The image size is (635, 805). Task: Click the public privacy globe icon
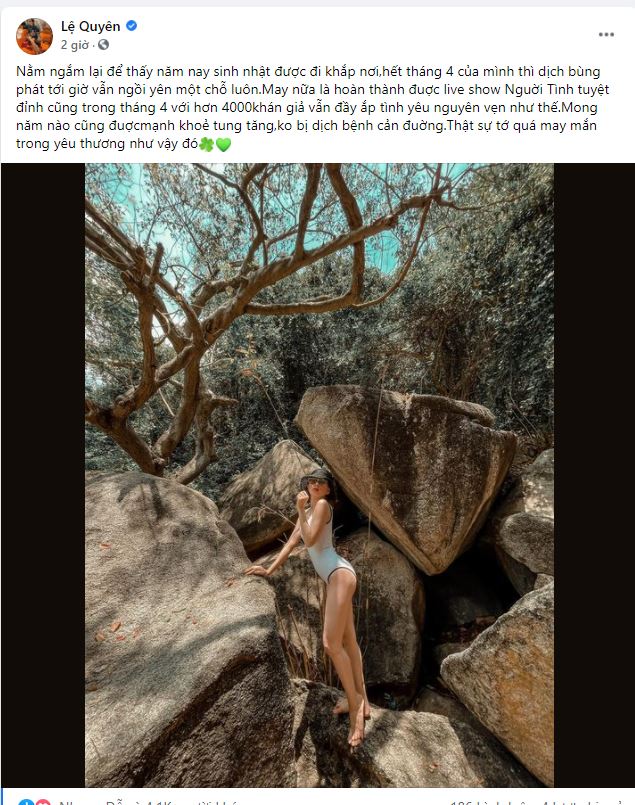pyautogui.click(x=104, y=45)
